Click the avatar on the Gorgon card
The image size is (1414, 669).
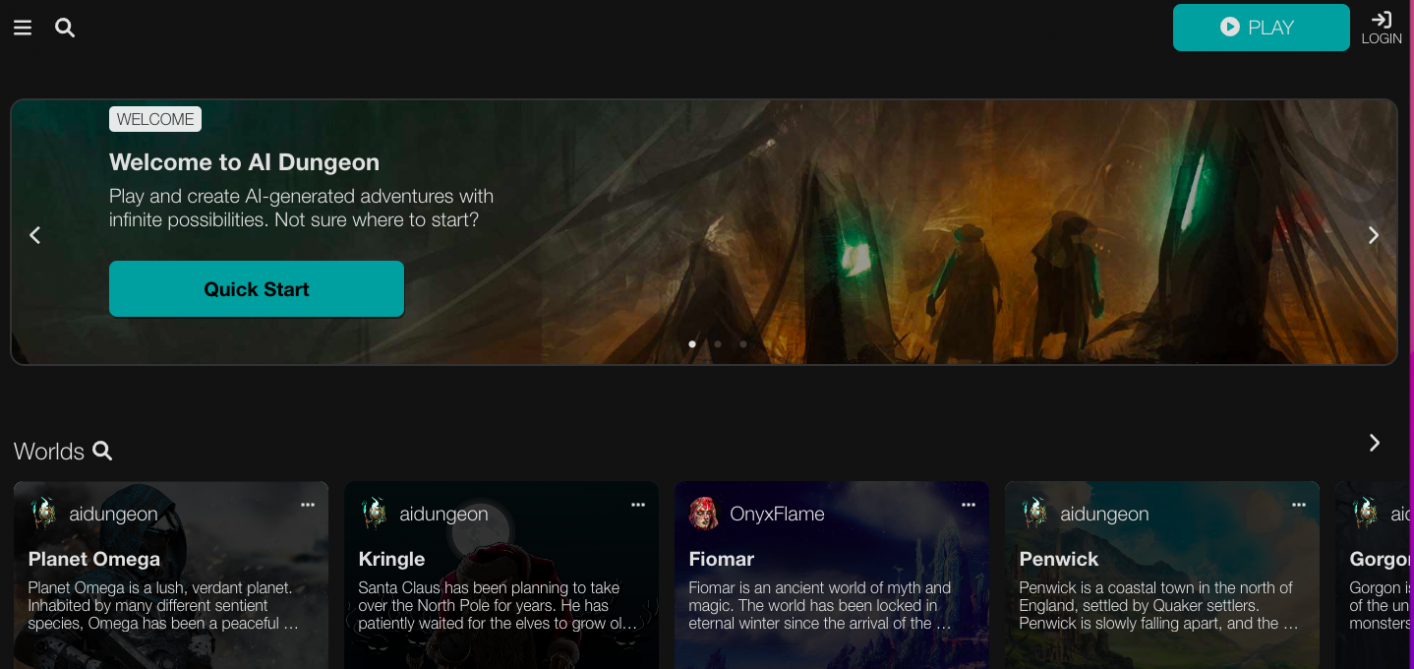(x=1365, y=513)
